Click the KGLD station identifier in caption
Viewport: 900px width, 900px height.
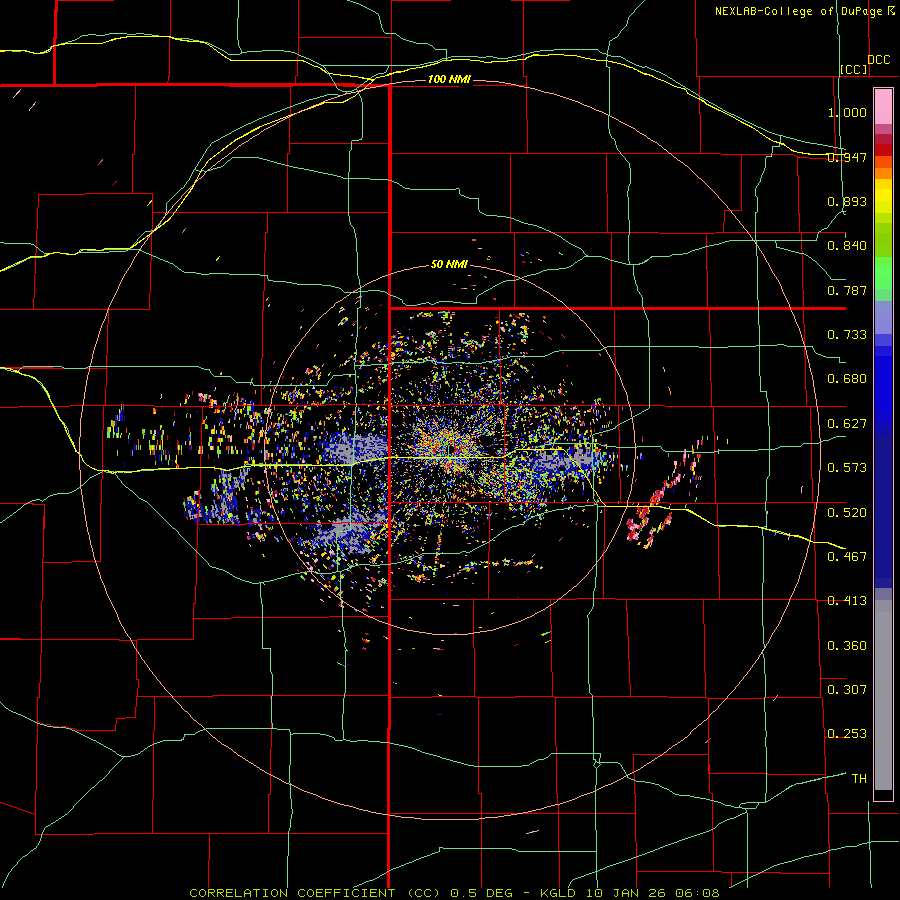[x=558, y=893]
